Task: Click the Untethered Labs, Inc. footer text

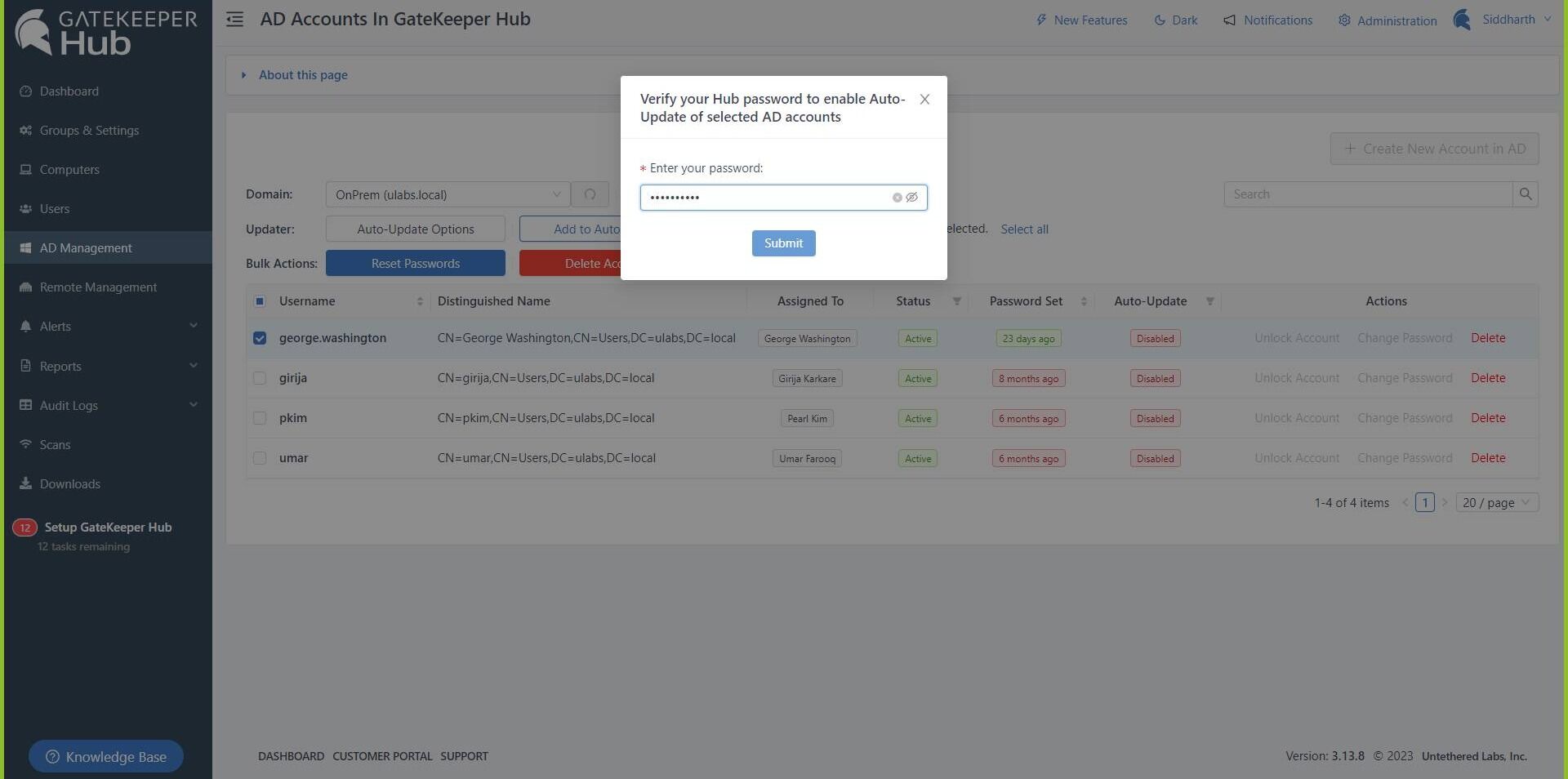Action: 1474,756
